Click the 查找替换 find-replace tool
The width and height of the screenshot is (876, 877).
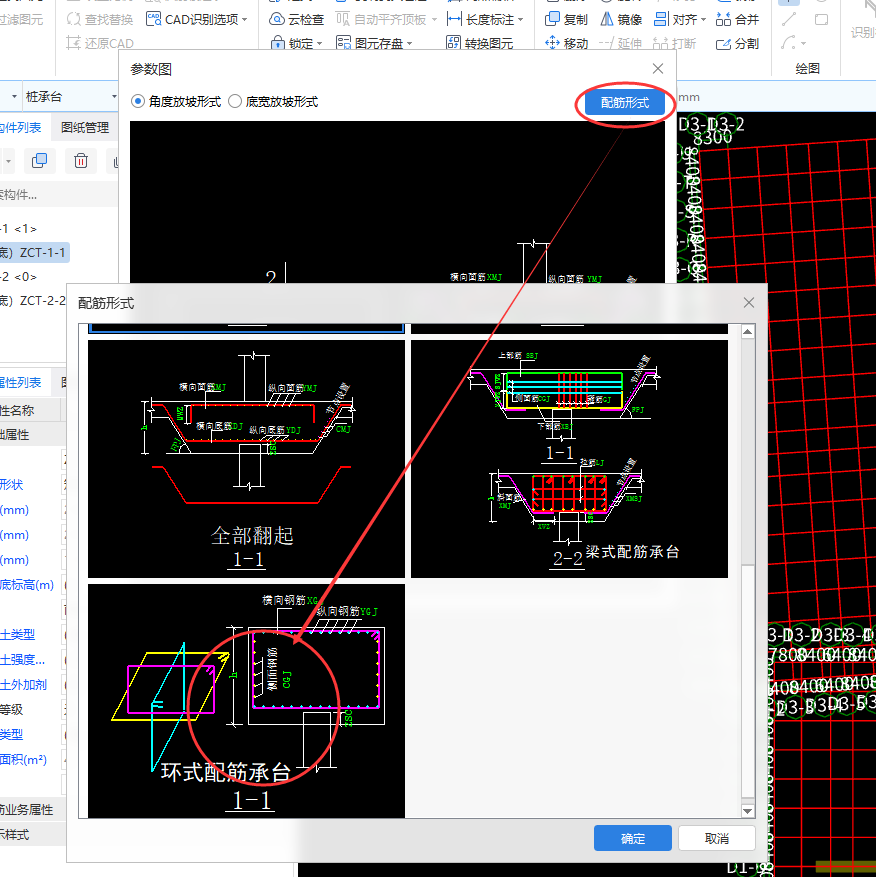[100, 20]
